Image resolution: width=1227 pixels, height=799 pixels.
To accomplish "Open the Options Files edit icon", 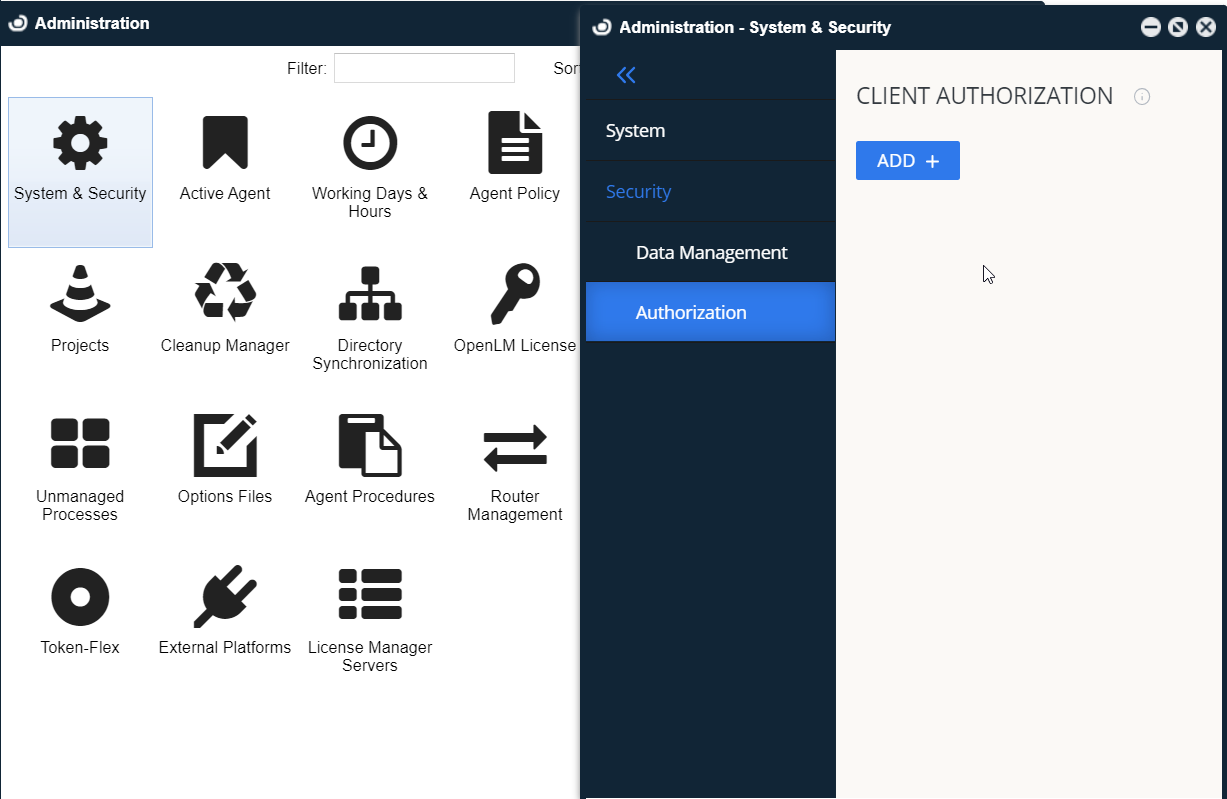I will (x=225, y=444).
